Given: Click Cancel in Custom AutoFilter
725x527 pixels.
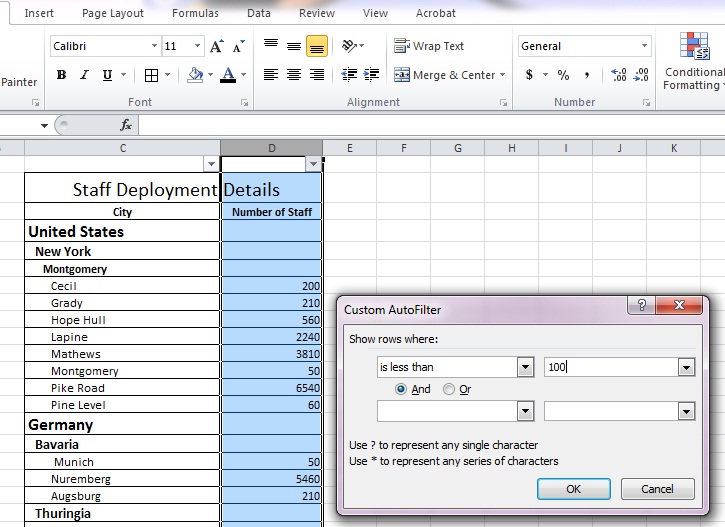Looking at the screenshot, I should click(x=657, y=489).
